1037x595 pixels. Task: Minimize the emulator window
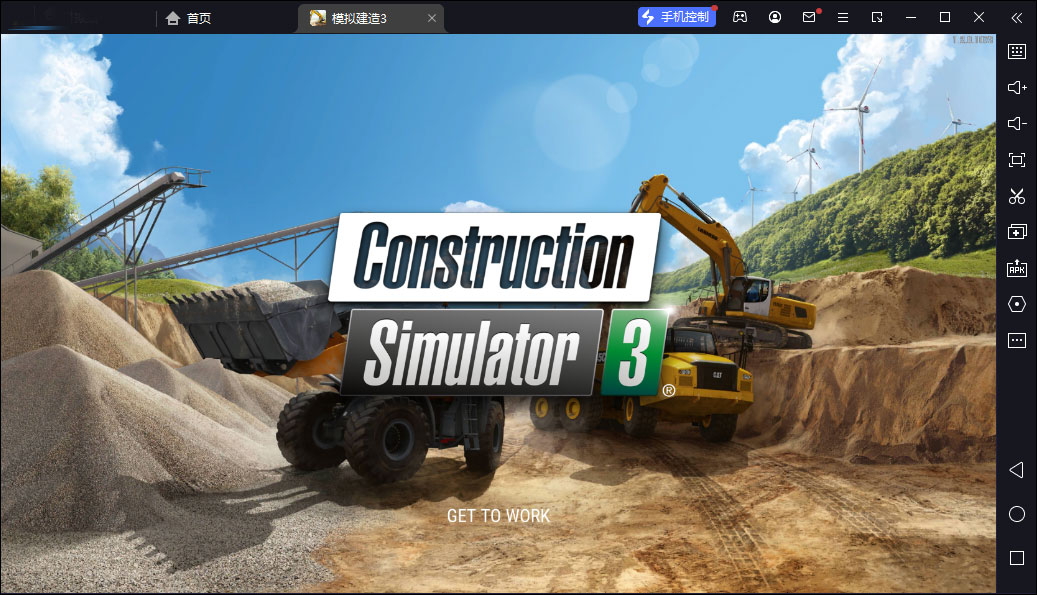coord(911,17)
